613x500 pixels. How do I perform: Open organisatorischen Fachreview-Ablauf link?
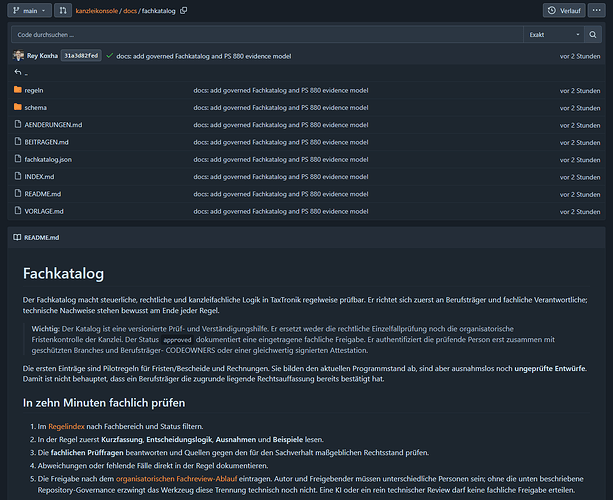coord(176,479)
